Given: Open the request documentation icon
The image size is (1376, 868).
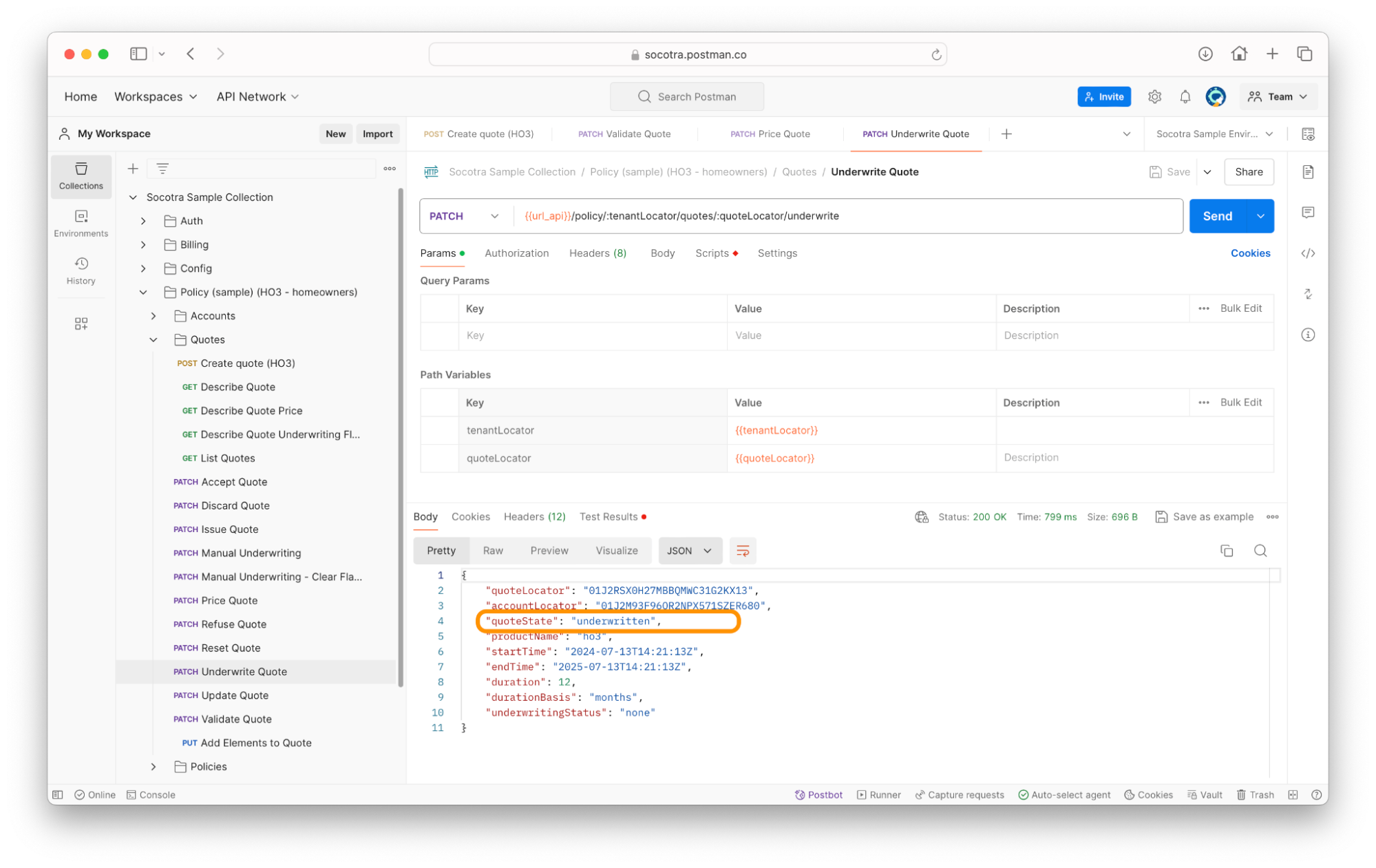Looking at the screenshot, I should (x=1308, y=172).
